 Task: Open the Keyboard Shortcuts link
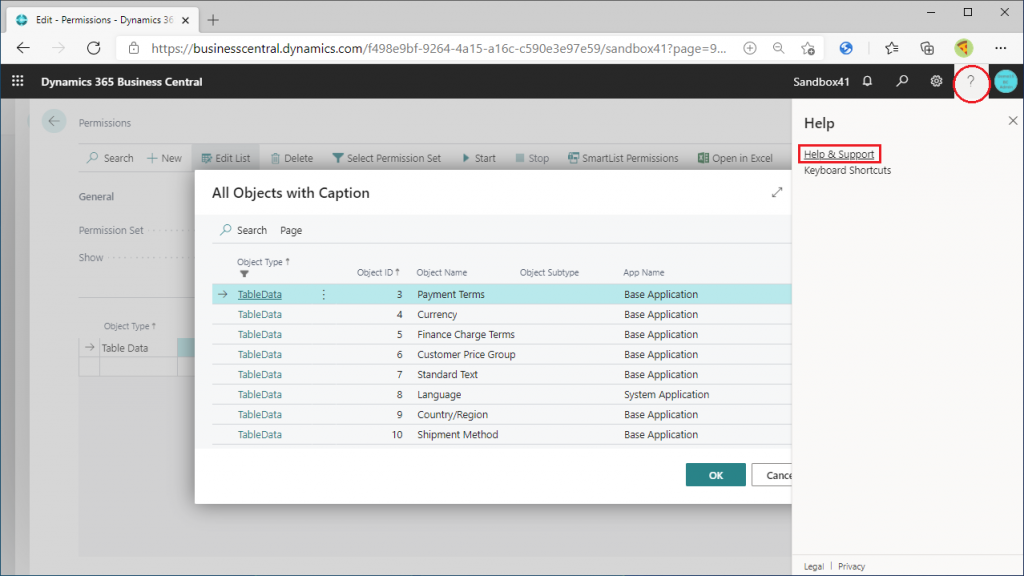(x=847, y=170)
